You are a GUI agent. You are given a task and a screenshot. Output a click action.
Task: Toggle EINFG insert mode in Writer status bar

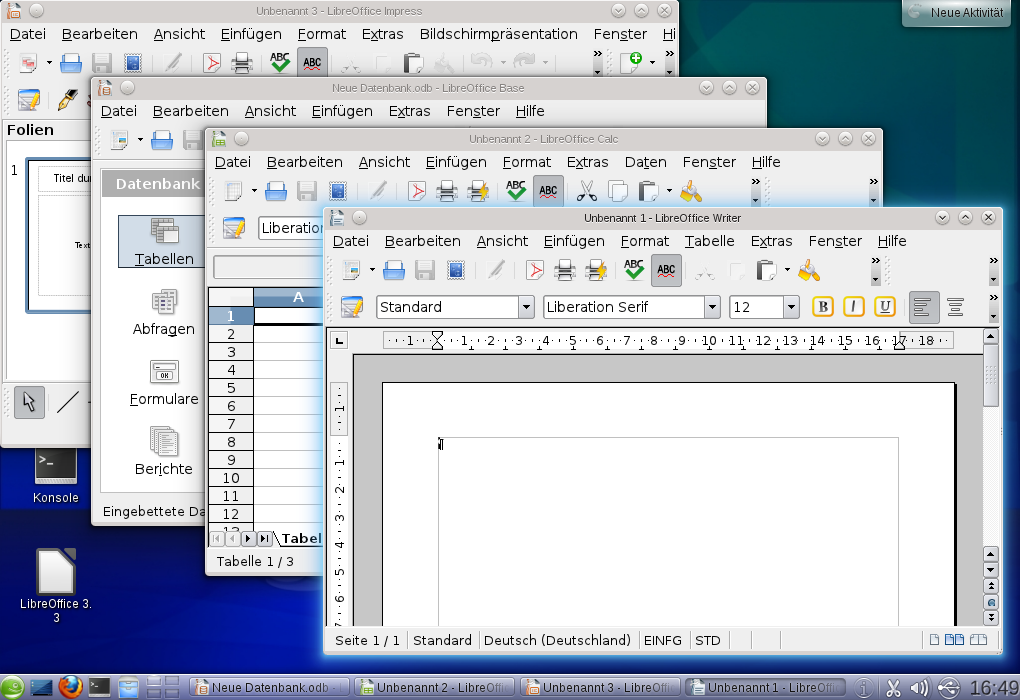tap(662, 641)
